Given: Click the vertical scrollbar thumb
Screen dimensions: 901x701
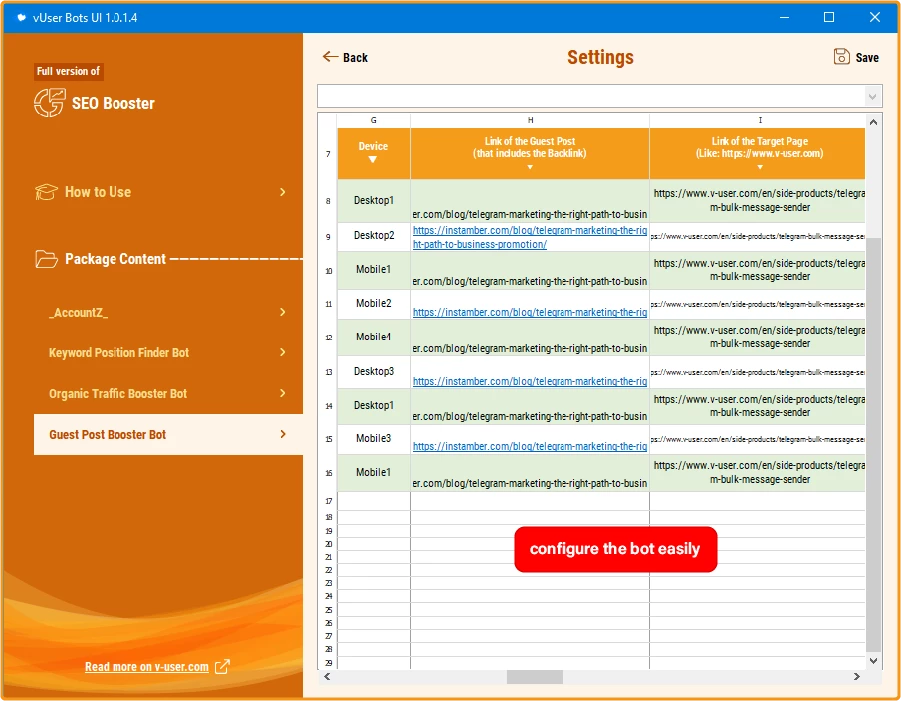Looking at the screenshot, I should [873, 445].
